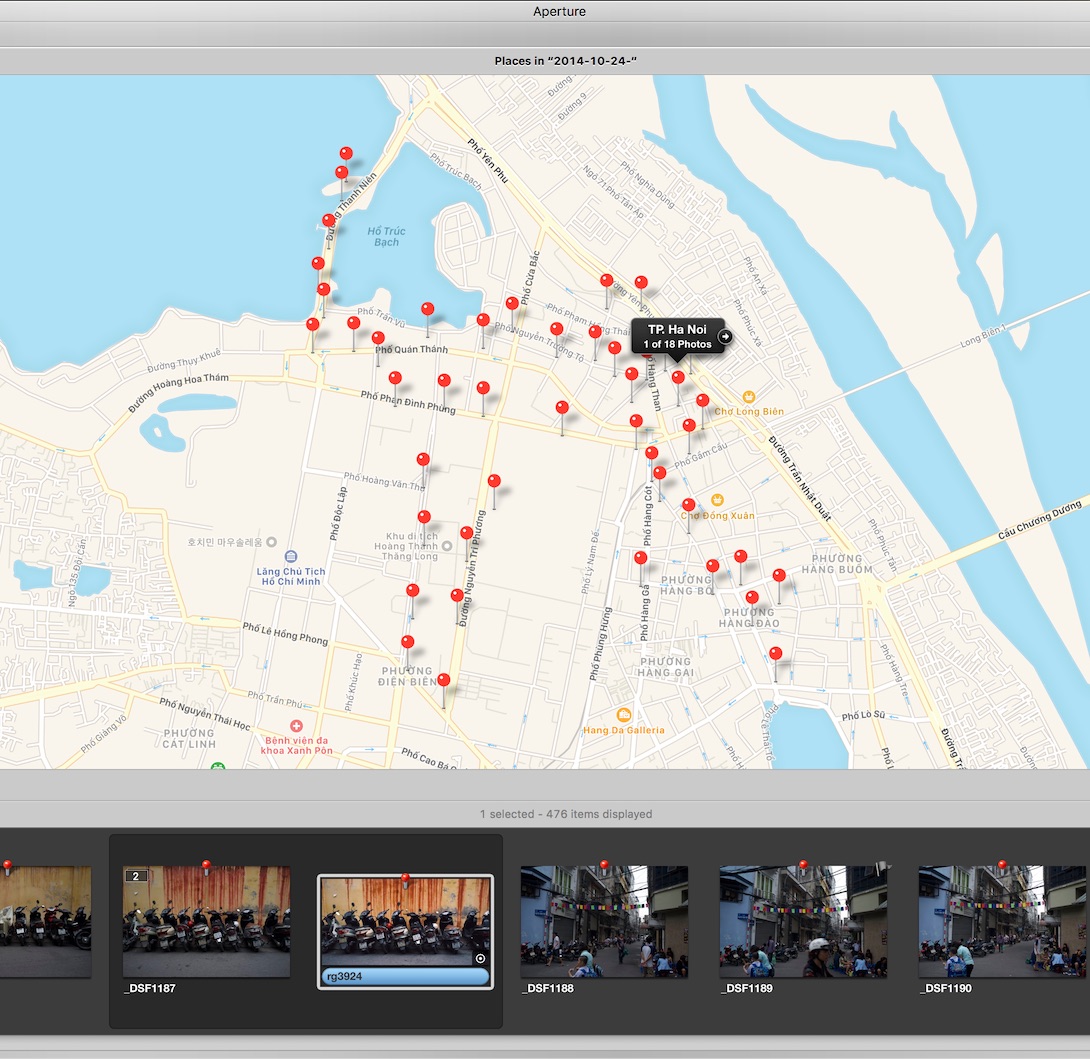1090x1059 pixels.
Task: Click the rg3924 version name field
Action: [x=405, y=976]
